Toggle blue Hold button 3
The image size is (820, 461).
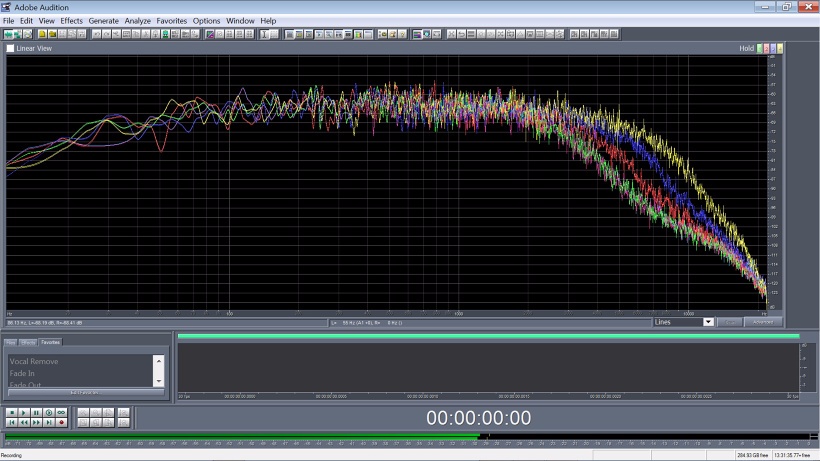[773, 48]
